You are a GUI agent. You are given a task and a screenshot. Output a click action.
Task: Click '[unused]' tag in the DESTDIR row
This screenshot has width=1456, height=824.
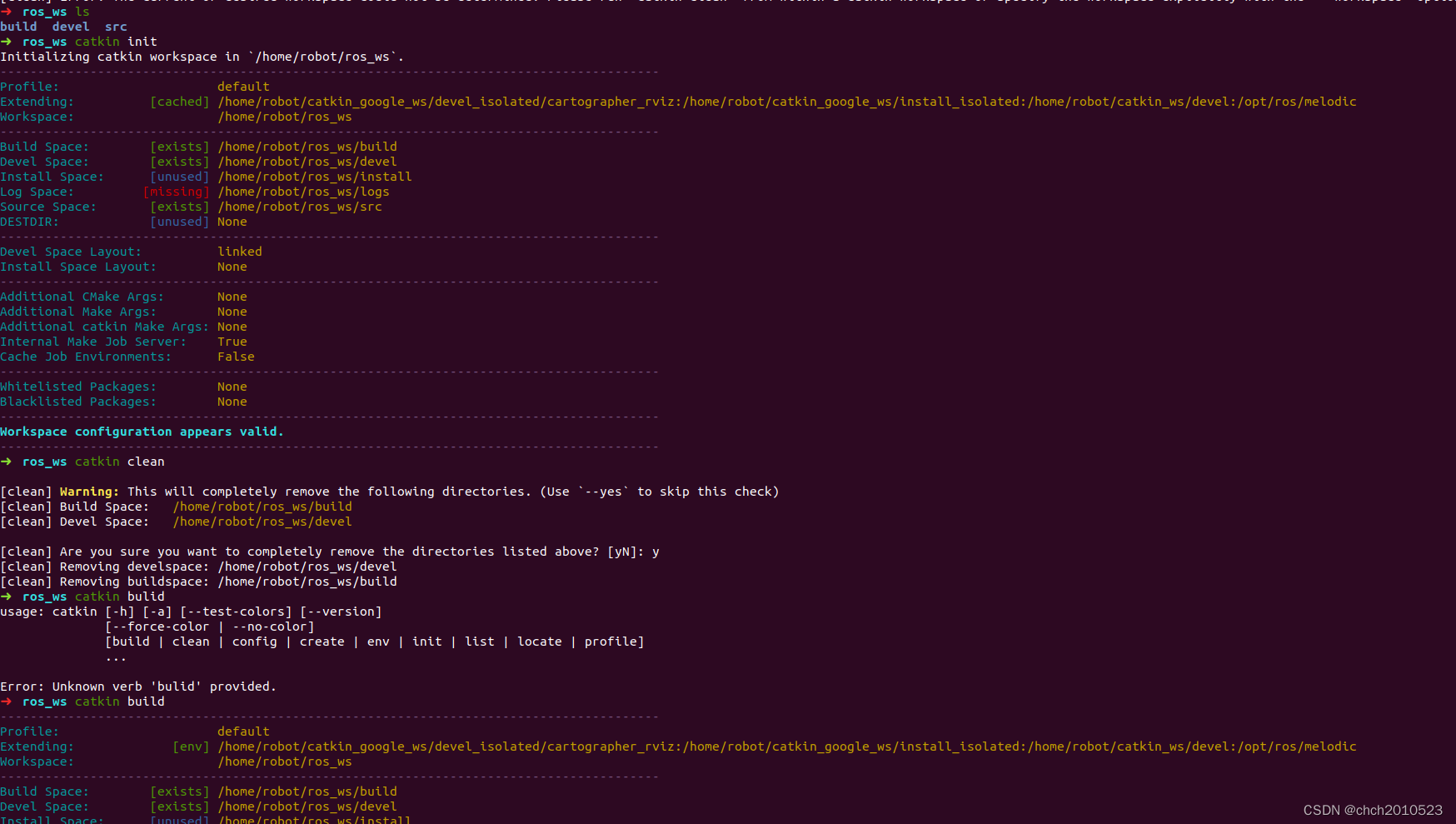tap(180, 222)
